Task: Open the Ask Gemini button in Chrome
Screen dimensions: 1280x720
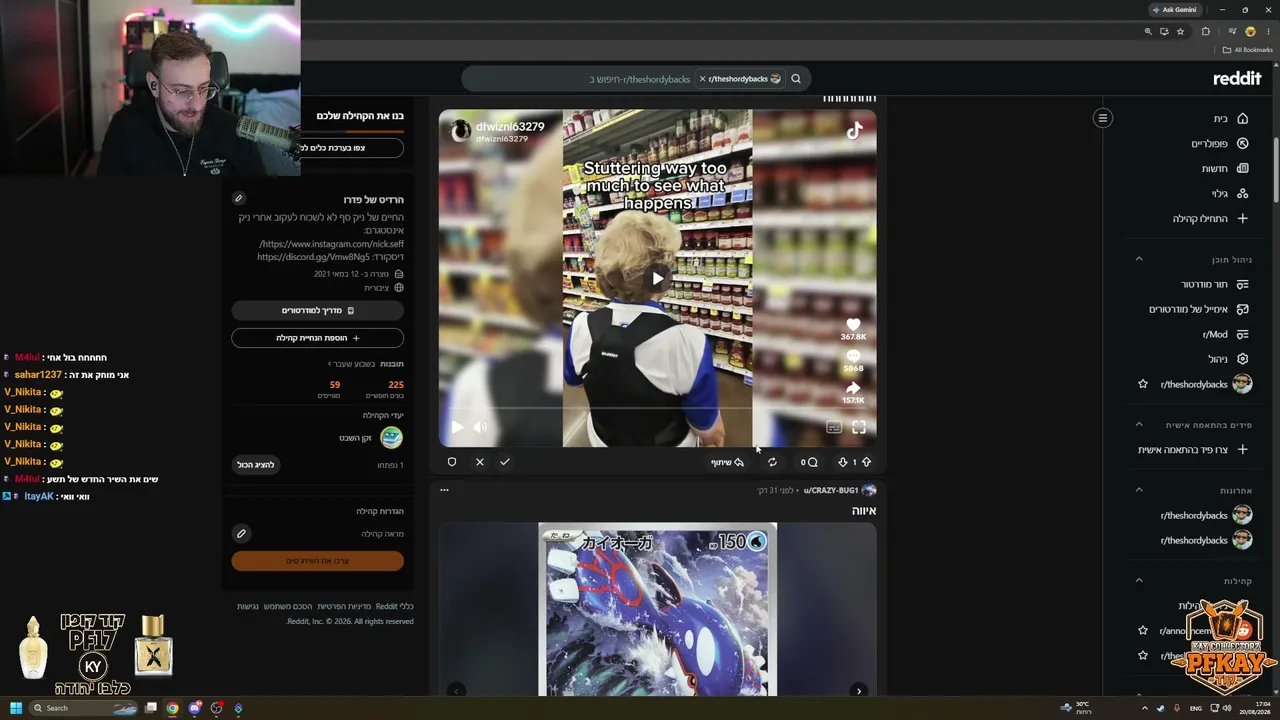Action: click(1175, 9)
